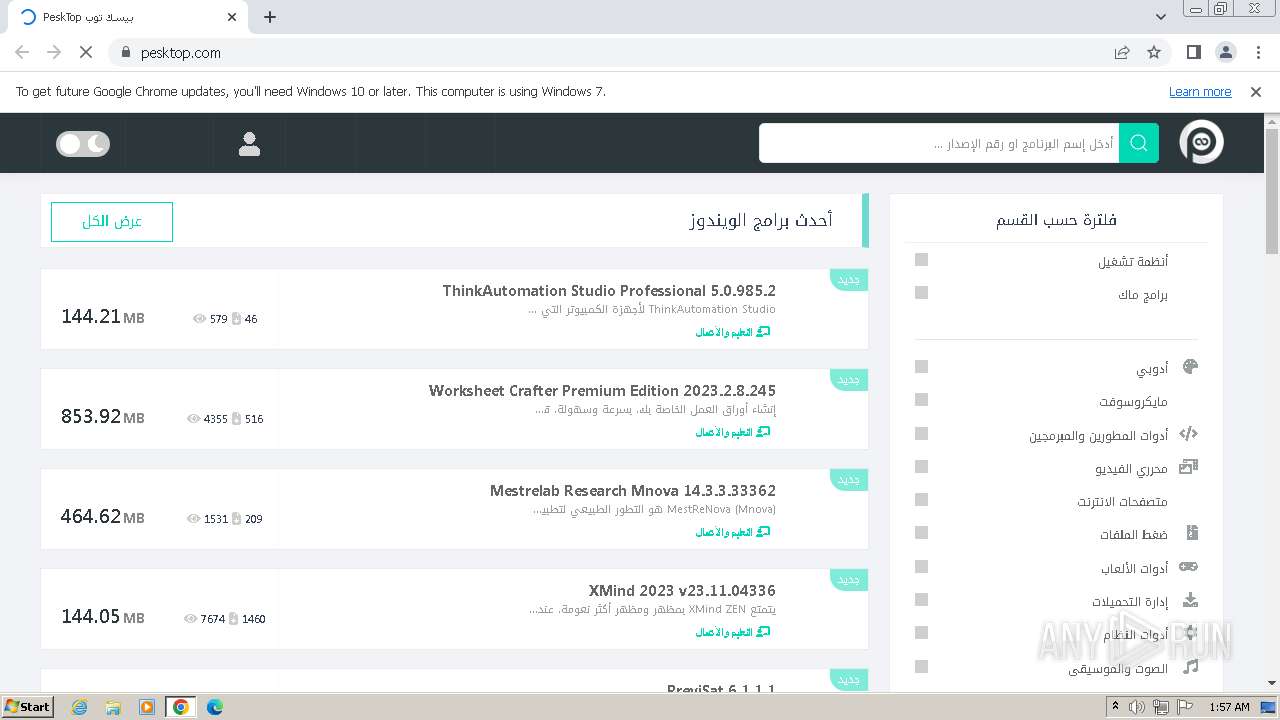Open the Chrome profile avatar
Image resolution: width=1280 pixels, height=720 pixels.
point(1226,52)
